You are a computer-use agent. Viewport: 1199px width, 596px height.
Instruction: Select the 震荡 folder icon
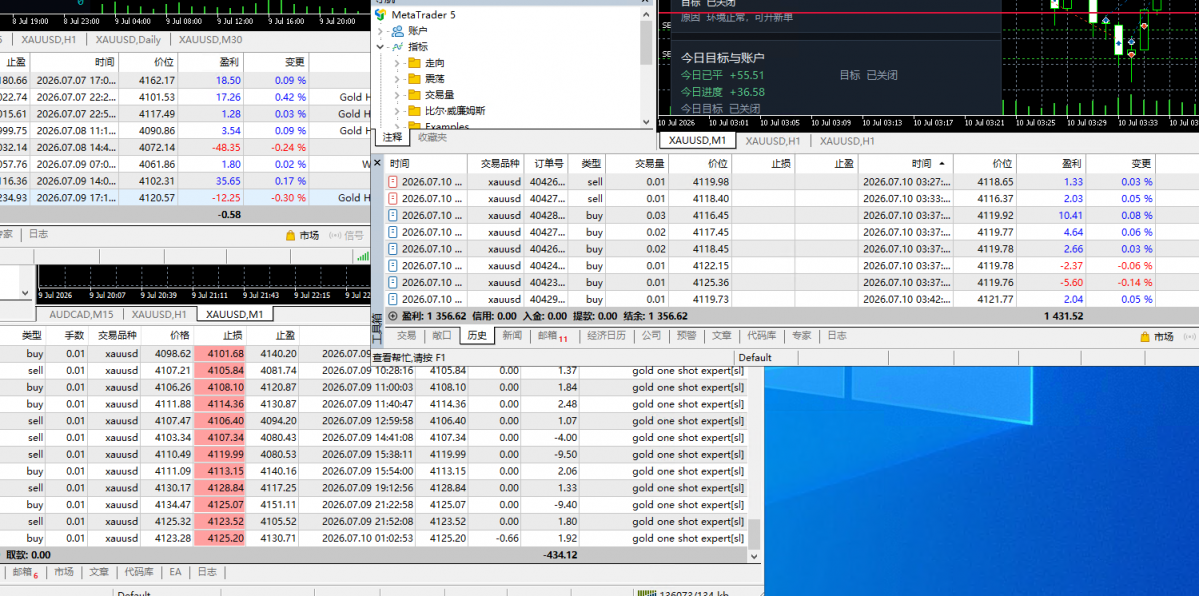coord(414,79)
